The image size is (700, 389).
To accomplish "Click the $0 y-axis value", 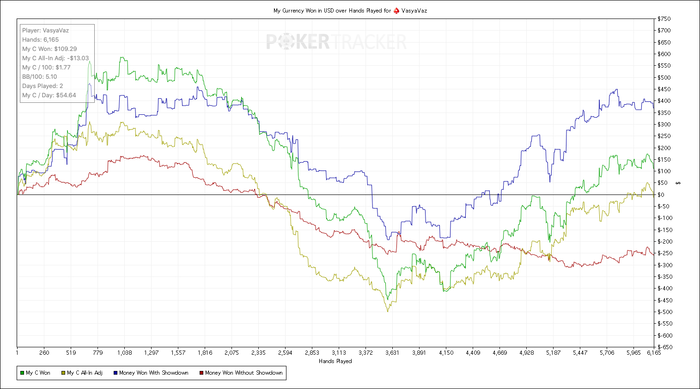I will [661, 195].
